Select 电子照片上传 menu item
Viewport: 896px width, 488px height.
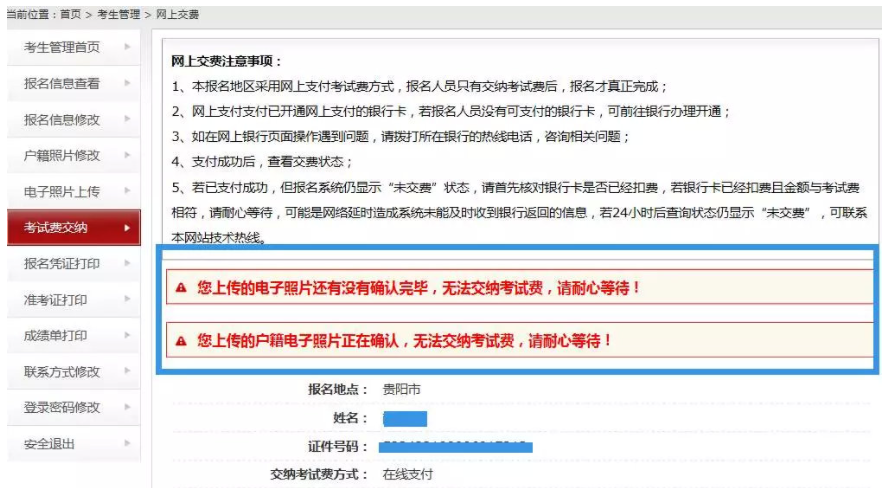pos(62,191)
